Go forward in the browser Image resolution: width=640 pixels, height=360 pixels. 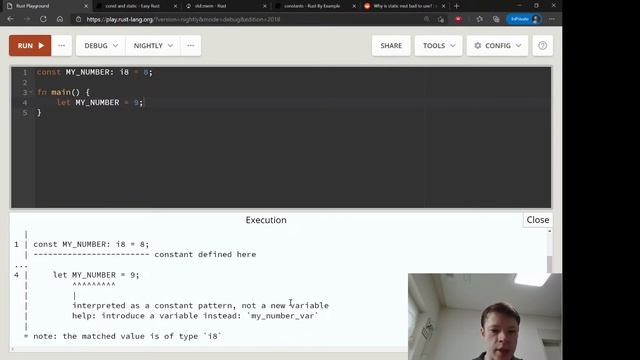point(27,19)
